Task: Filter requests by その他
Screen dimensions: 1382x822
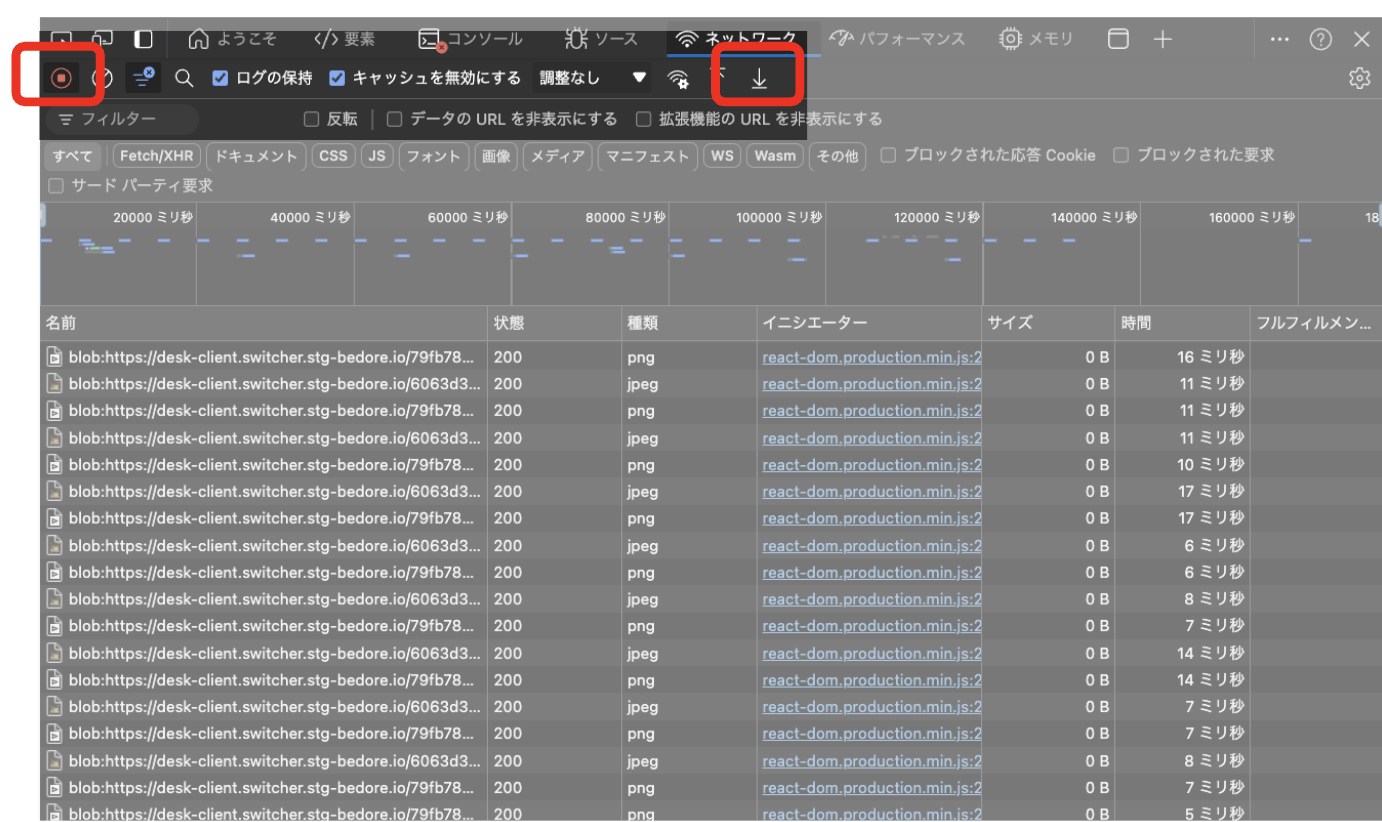Action: click(837, 156)
